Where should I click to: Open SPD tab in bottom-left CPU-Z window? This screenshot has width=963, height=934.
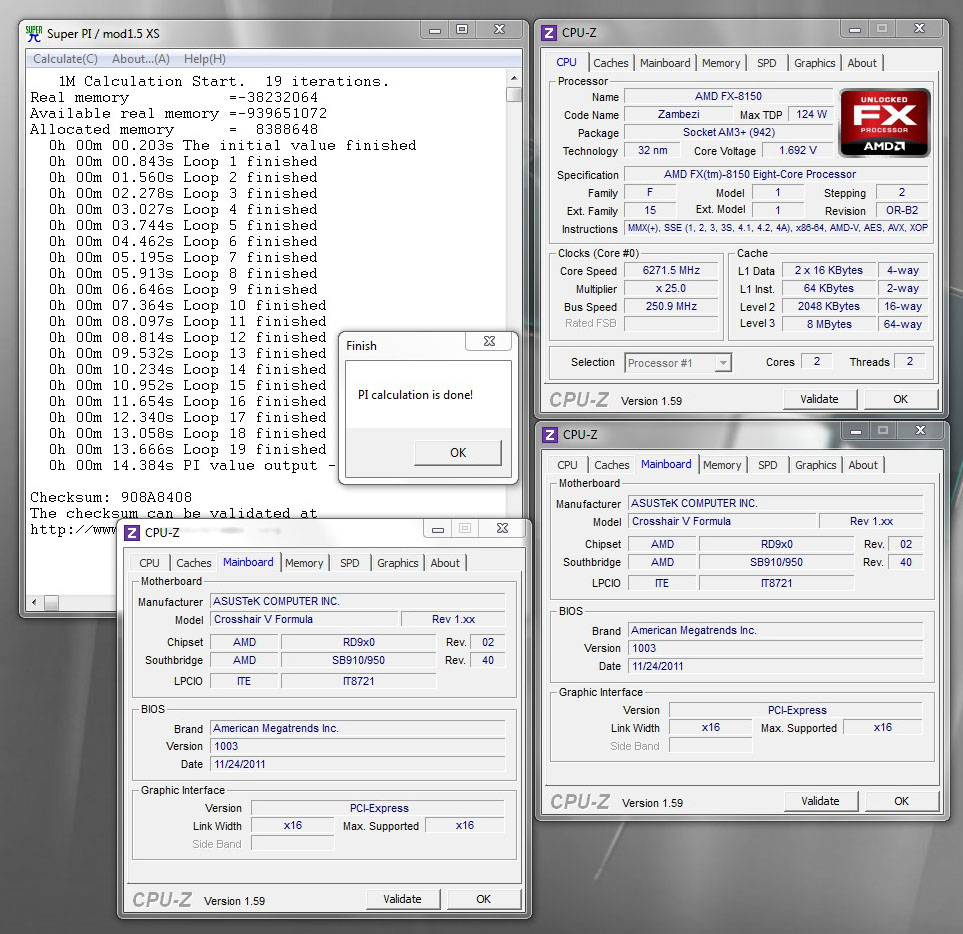click(x=349, y=562)
